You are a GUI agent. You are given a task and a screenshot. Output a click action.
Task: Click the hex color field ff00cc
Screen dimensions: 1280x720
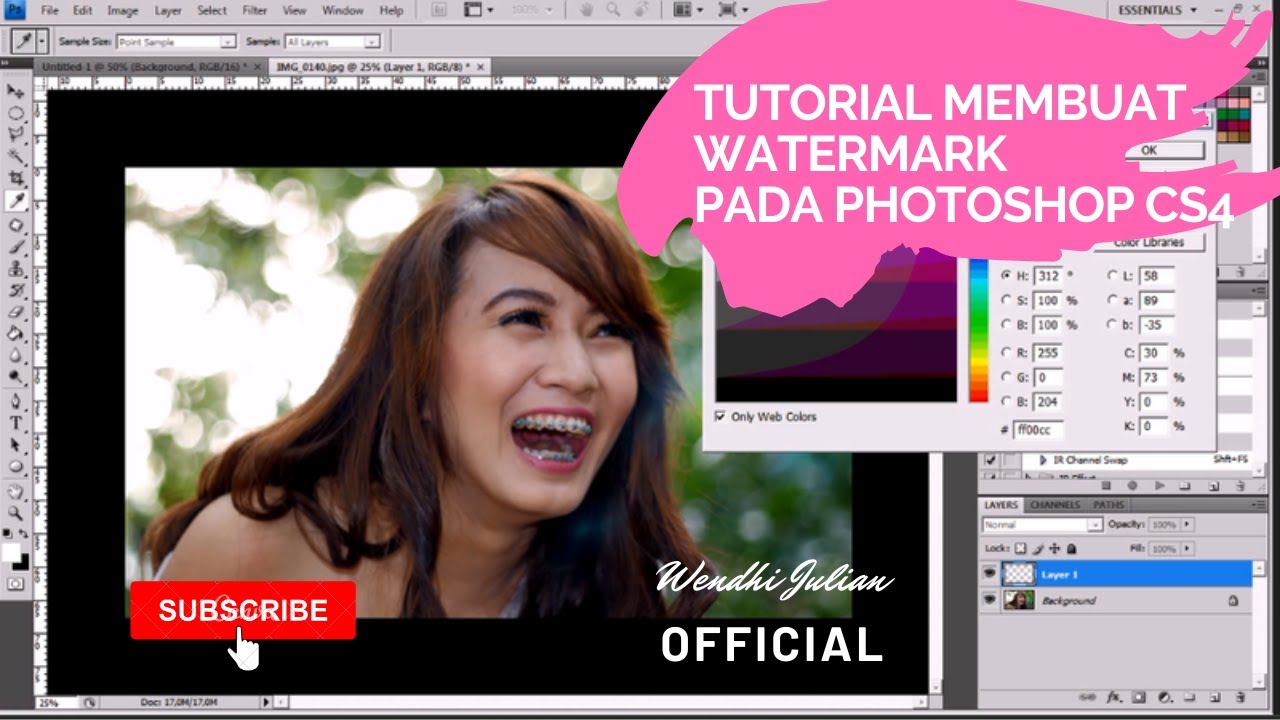[1038, 429]
